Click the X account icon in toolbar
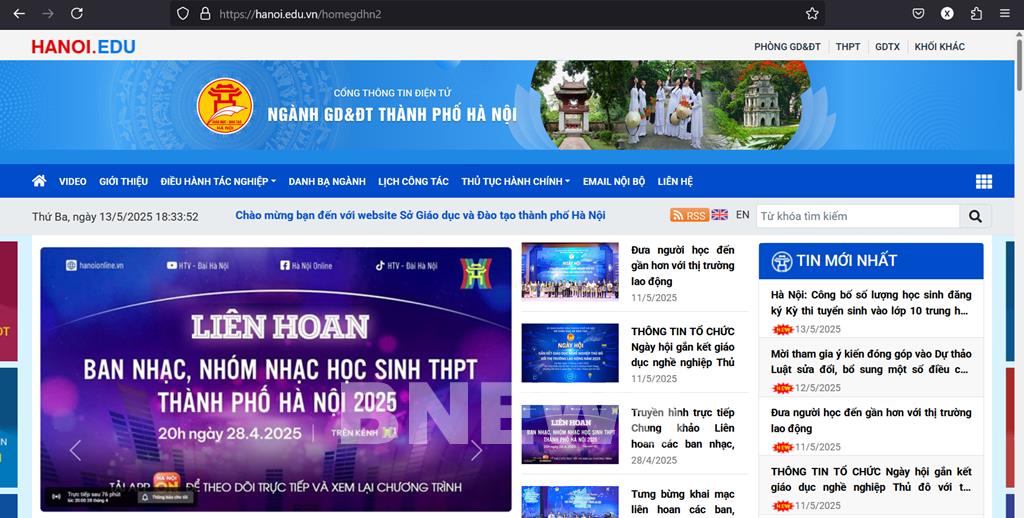The height and width of the screenshot is (518, 1024). click(947, 14)
